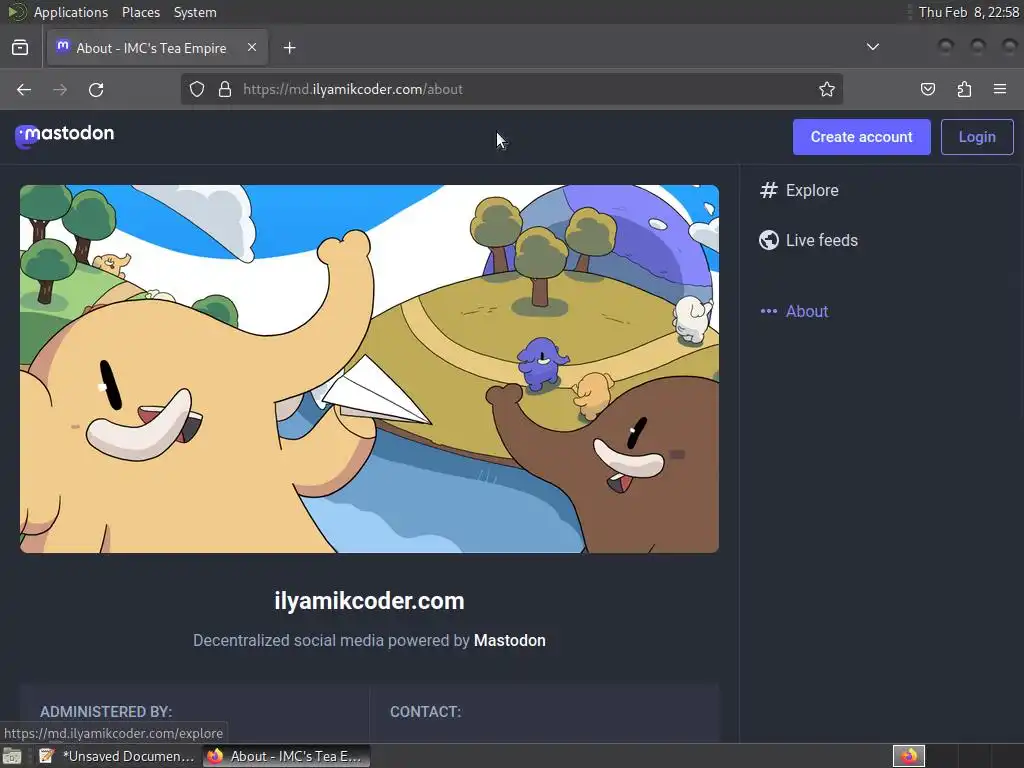Click the Create account button
The height and width of the screenshot is (768, 1024).
click(861, 137)
